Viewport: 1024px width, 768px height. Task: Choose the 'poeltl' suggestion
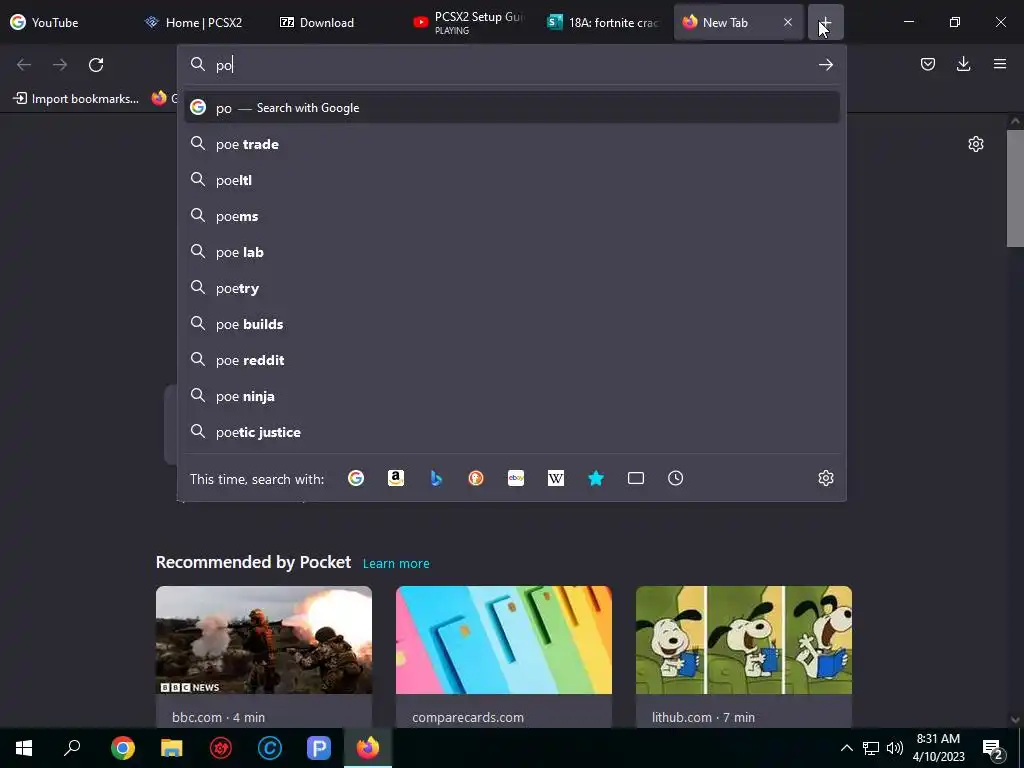point(512,180)
